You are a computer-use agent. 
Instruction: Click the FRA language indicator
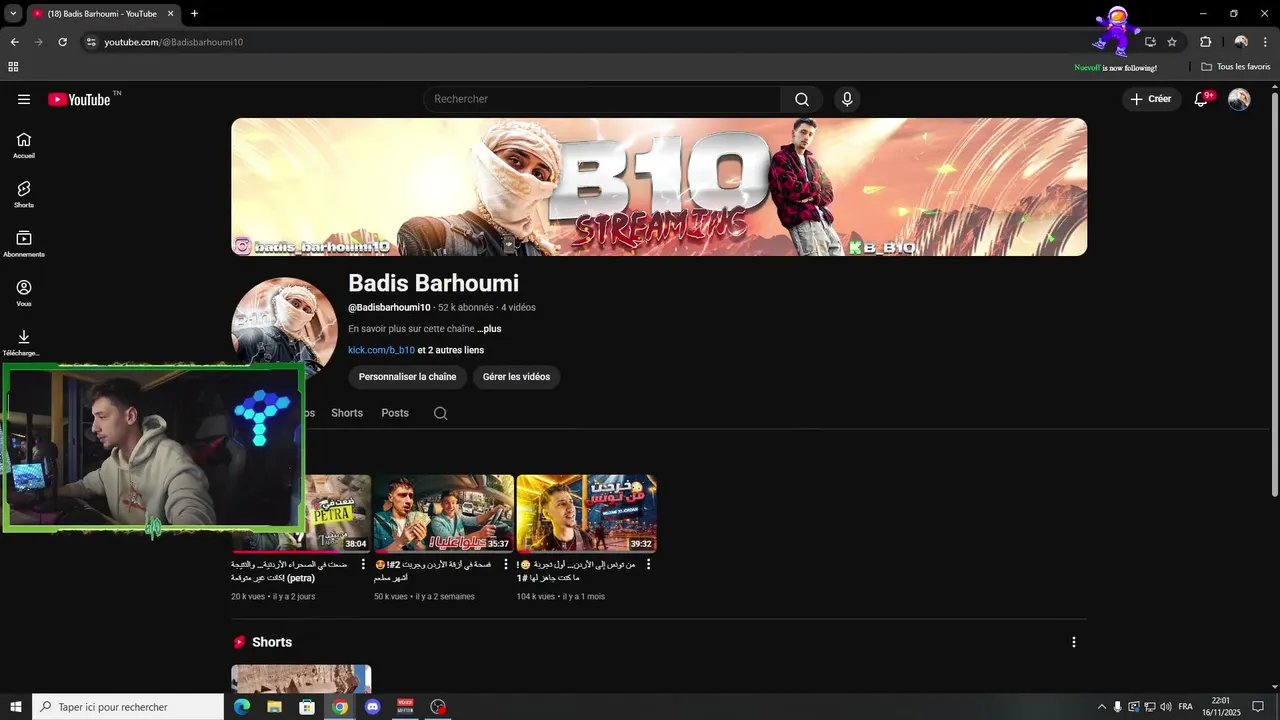(1186, 707)
